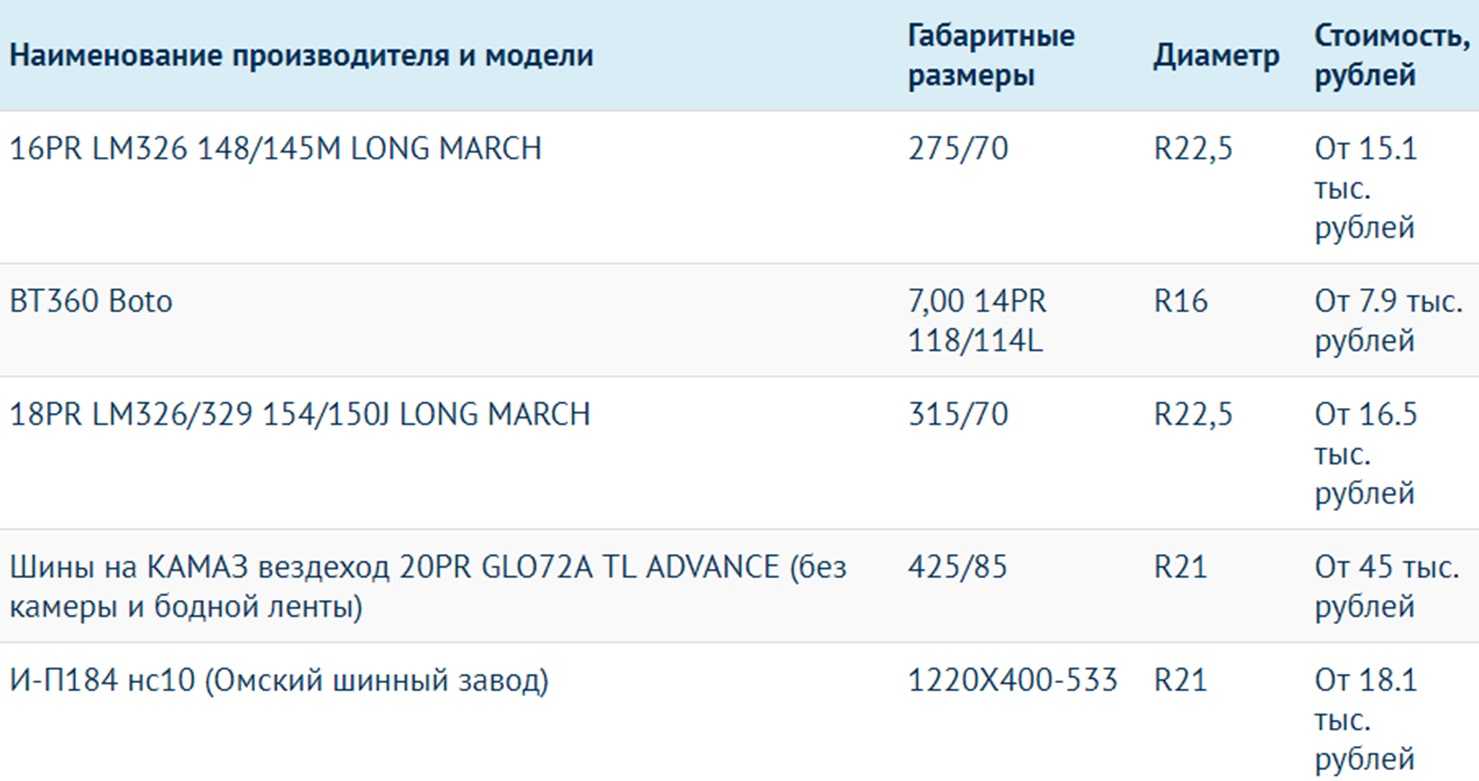
Task: Click the 'Диаметр' column header
Action: [x=1216, y=56]
